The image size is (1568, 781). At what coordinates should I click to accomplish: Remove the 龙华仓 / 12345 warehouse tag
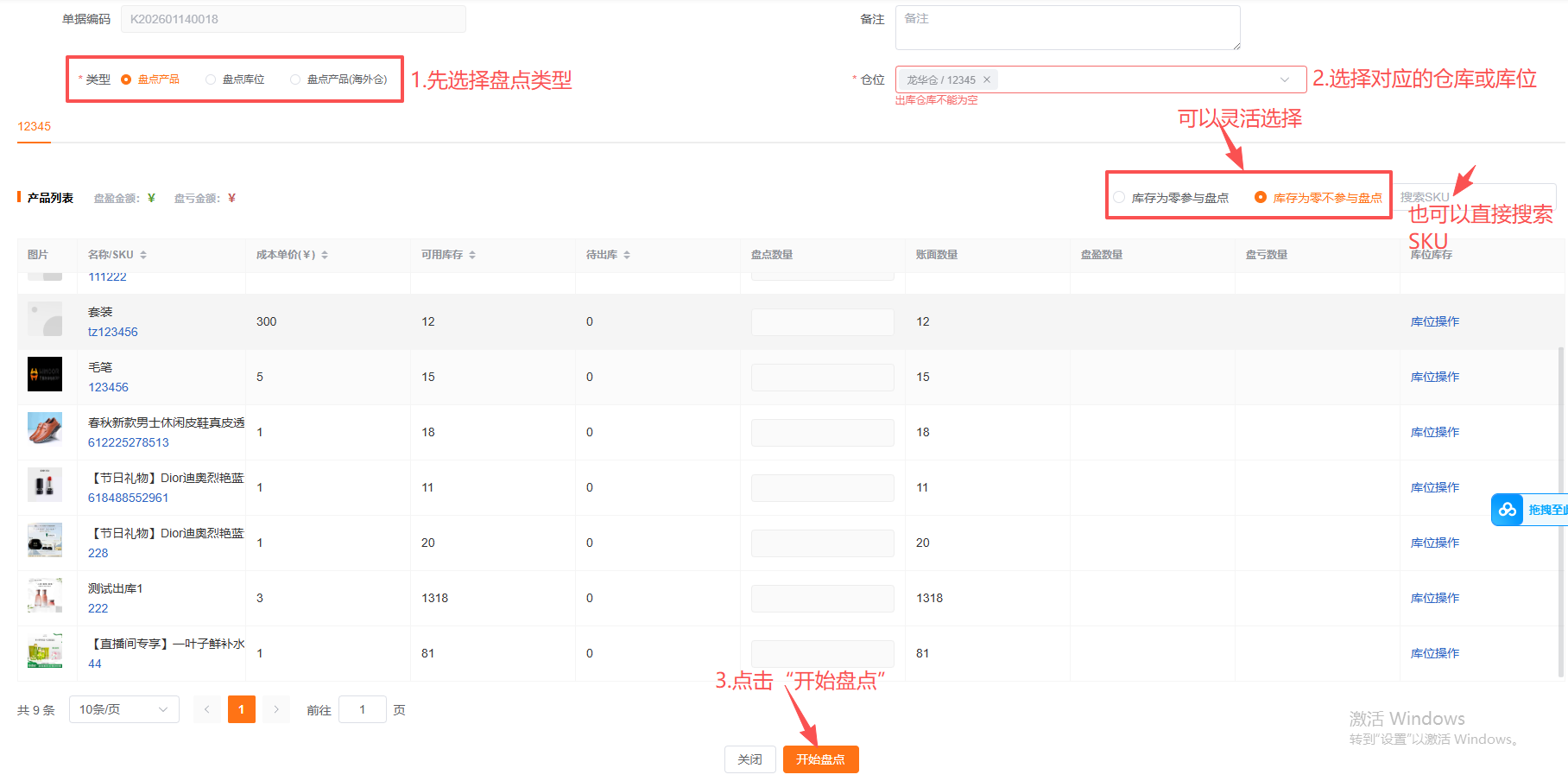tap(987, 79)
